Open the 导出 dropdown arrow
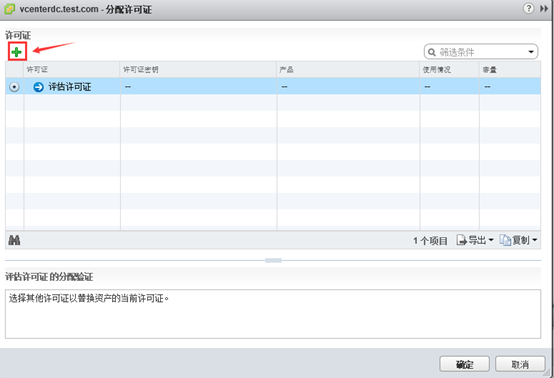This screenshot has height=378, width=554. point(491,240)
